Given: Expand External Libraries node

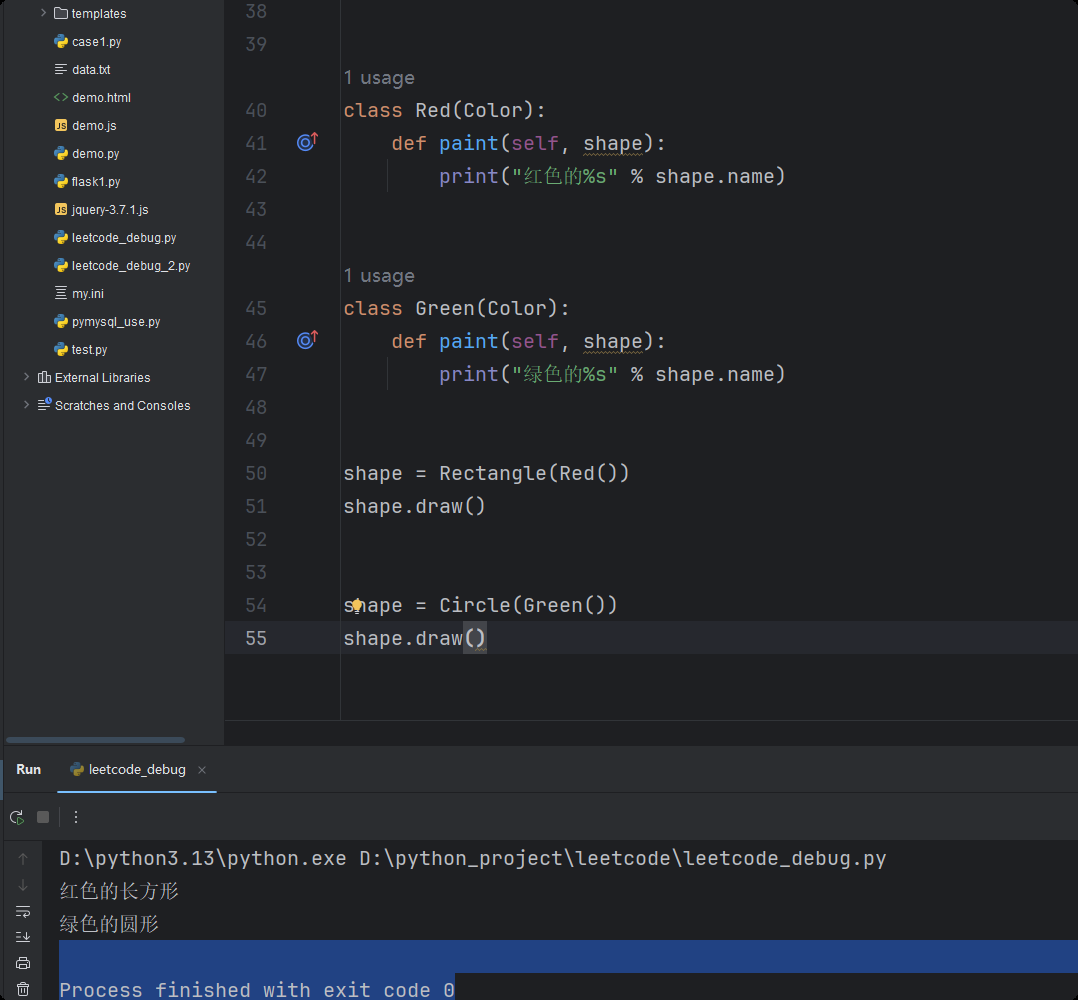Looking at the screenshot, I should click(26, 377).
